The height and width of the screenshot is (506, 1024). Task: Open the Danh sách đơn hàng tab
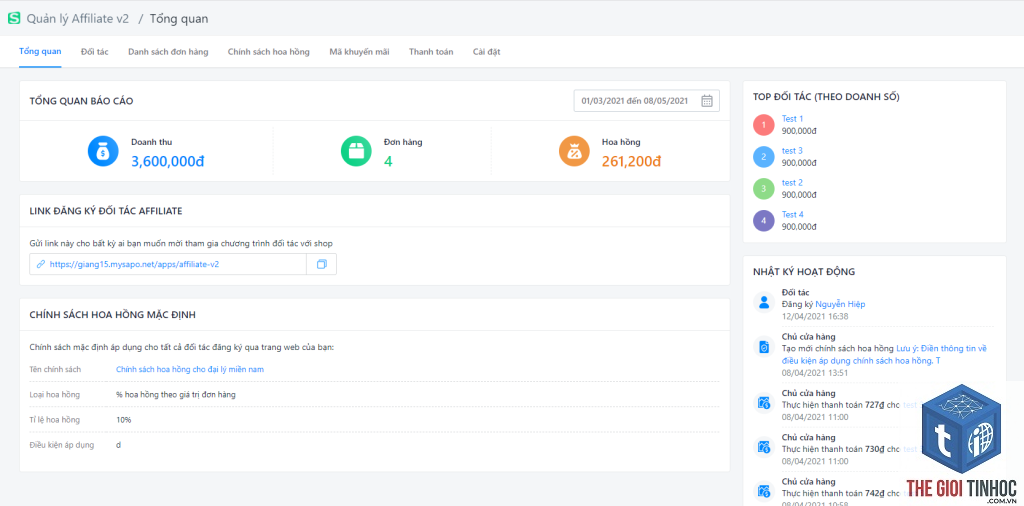click(168, 52)
